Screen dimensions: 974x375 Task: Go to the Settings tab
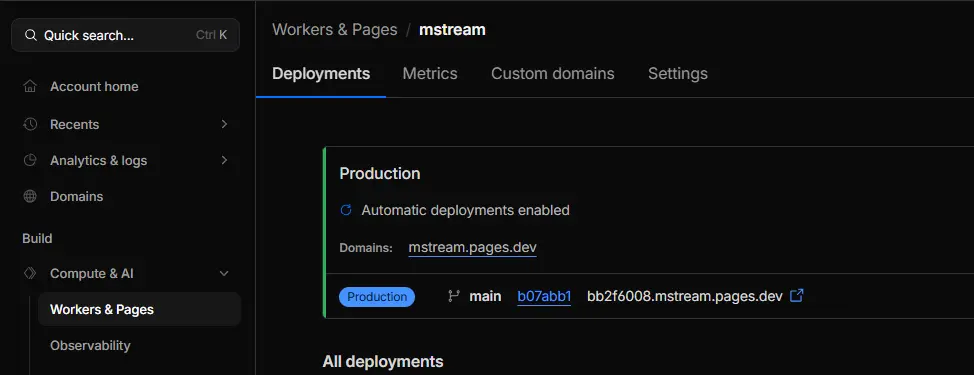pyautogui.click(x=678, y=73)
